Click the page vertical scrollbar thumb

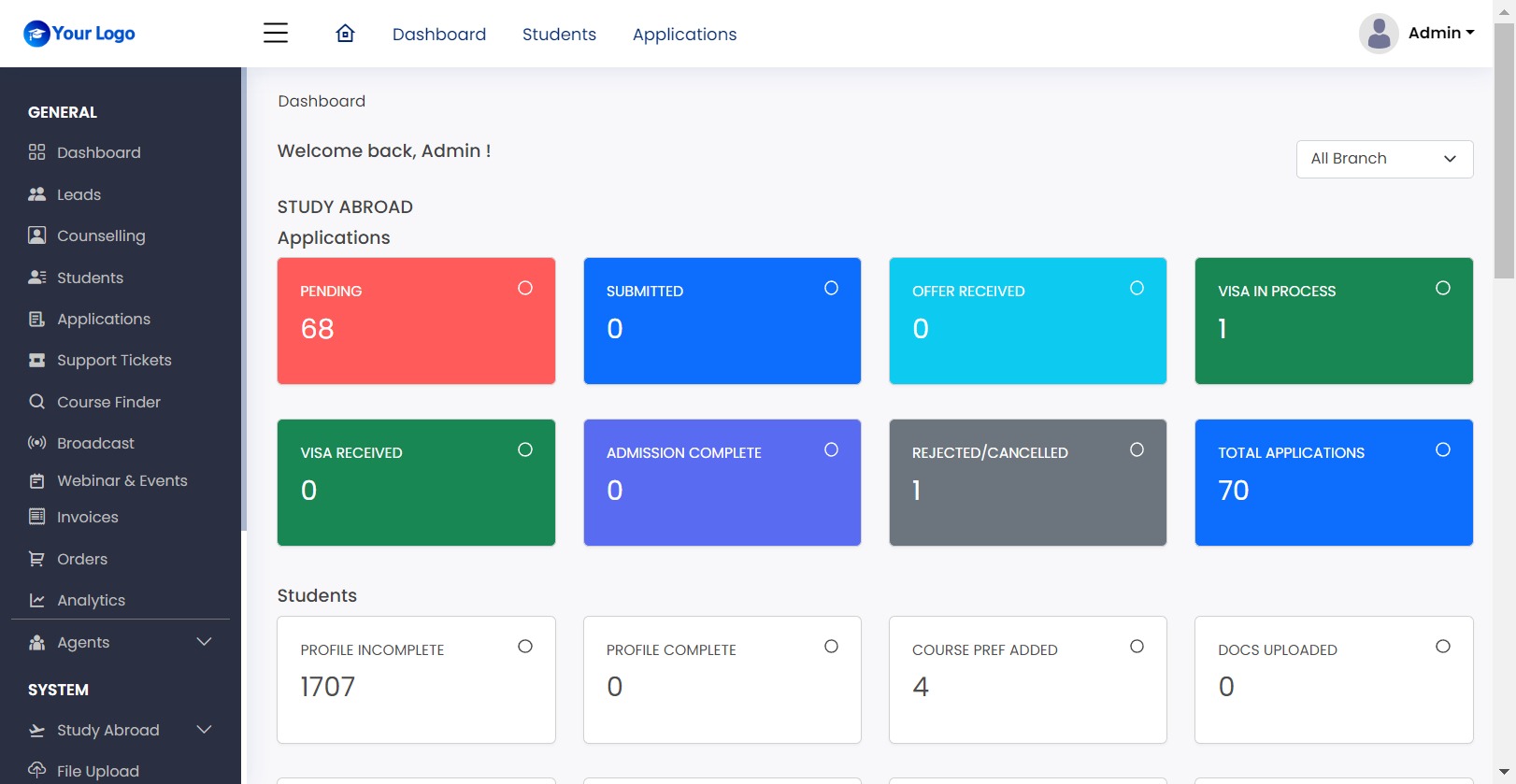[1504, 150]
